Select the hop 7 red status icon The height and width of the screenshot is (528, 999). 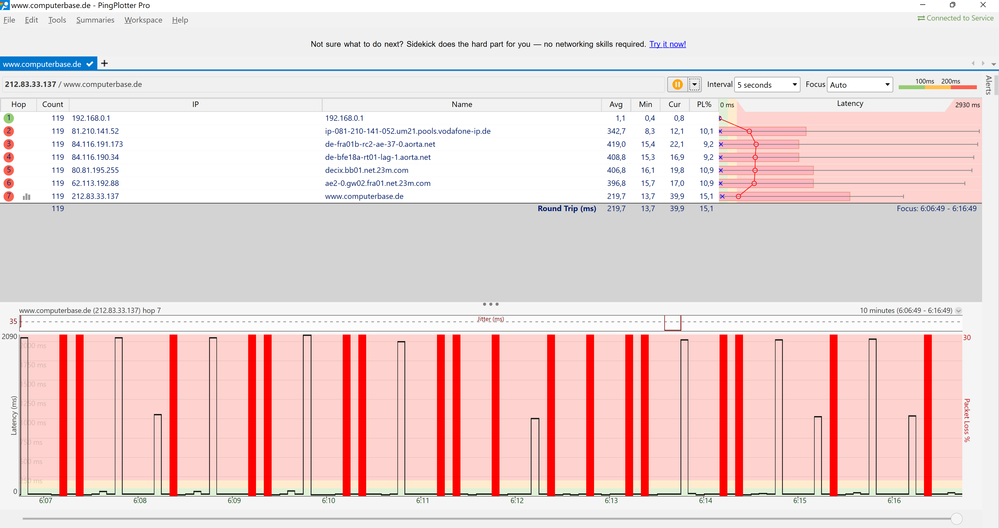coord(8,196)
